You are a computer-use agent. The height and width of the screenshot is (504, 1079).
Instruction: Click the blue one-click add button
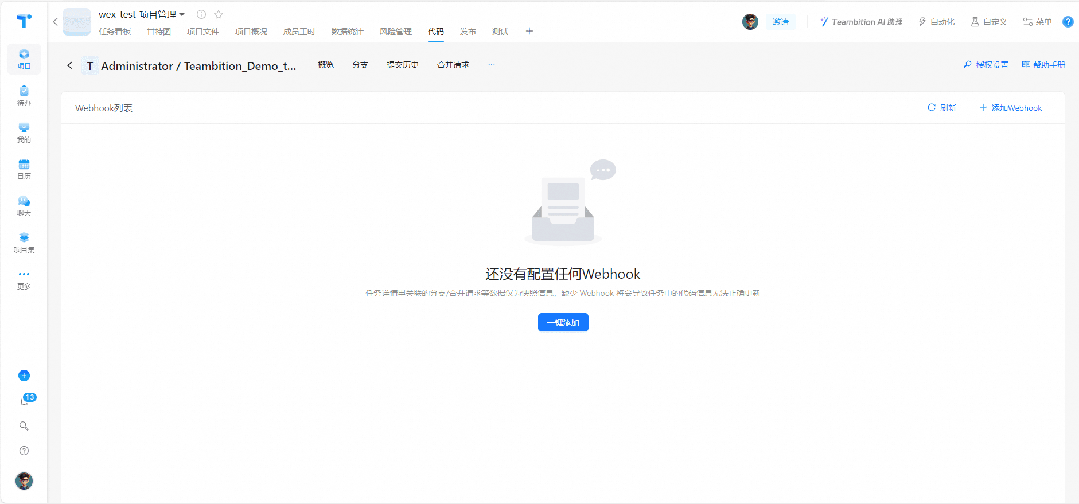[563, 322]
